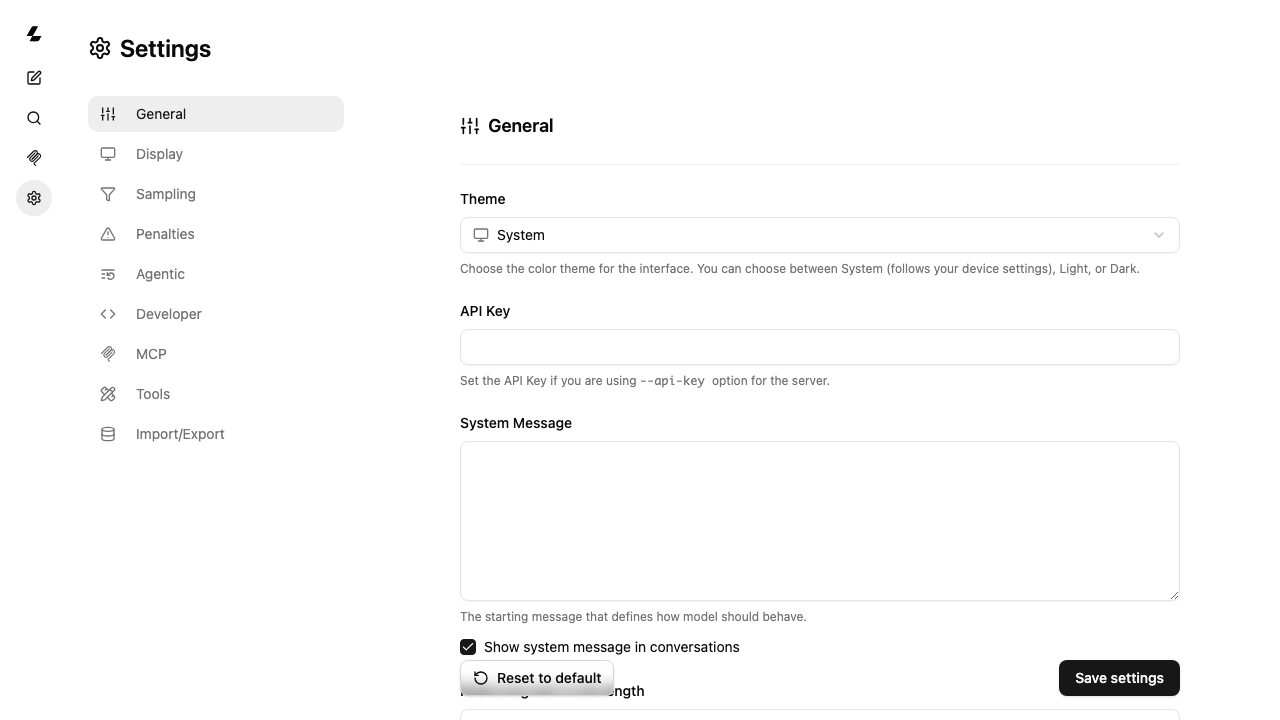Expand Theme options via chevron arrow
The image size is (1280, 720).
[x=1159, y=235]
